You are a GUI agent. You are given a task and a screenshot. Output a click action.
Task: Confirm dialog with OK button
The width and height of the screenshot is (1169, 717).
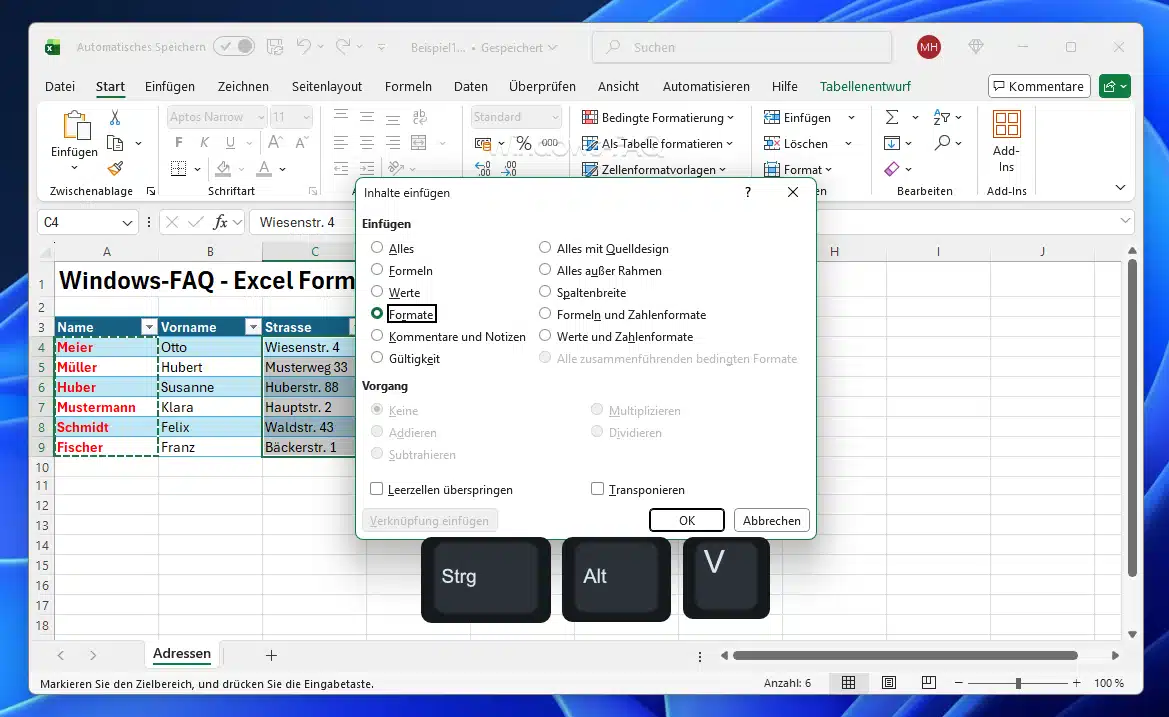(x=686, y=520)
